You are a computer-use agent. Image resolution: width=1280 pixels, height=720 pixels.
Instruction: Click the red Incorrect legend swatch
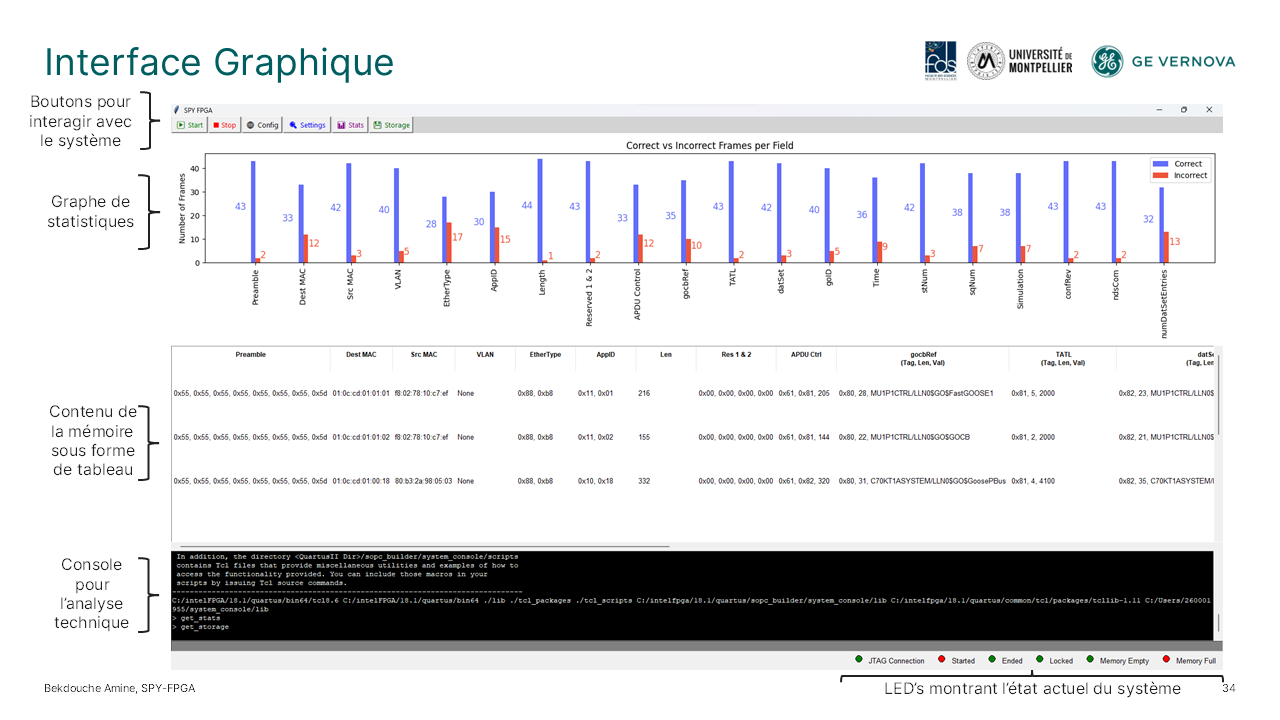1161,176
